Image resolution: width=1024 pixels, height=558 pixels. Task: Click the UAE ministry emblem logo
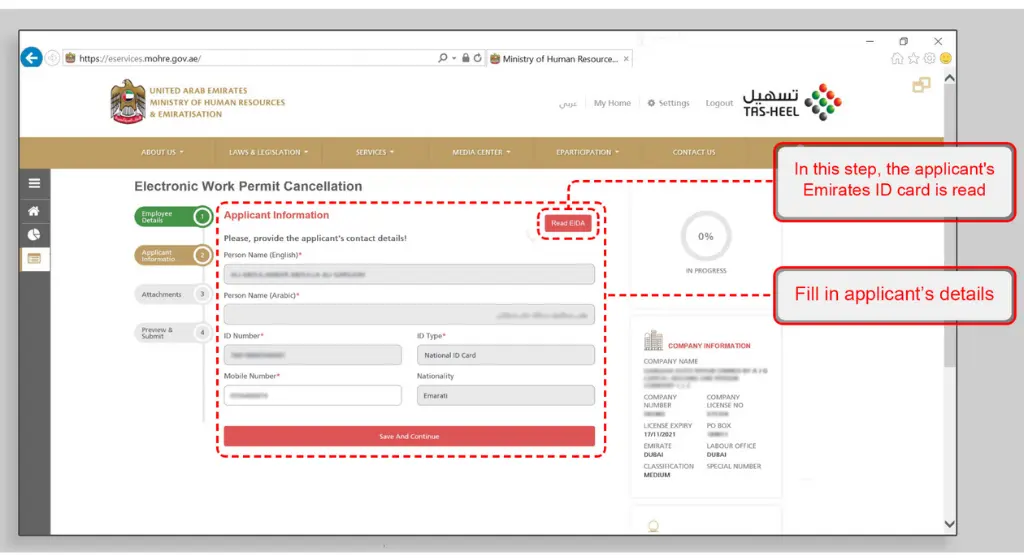tap(128, 102)
